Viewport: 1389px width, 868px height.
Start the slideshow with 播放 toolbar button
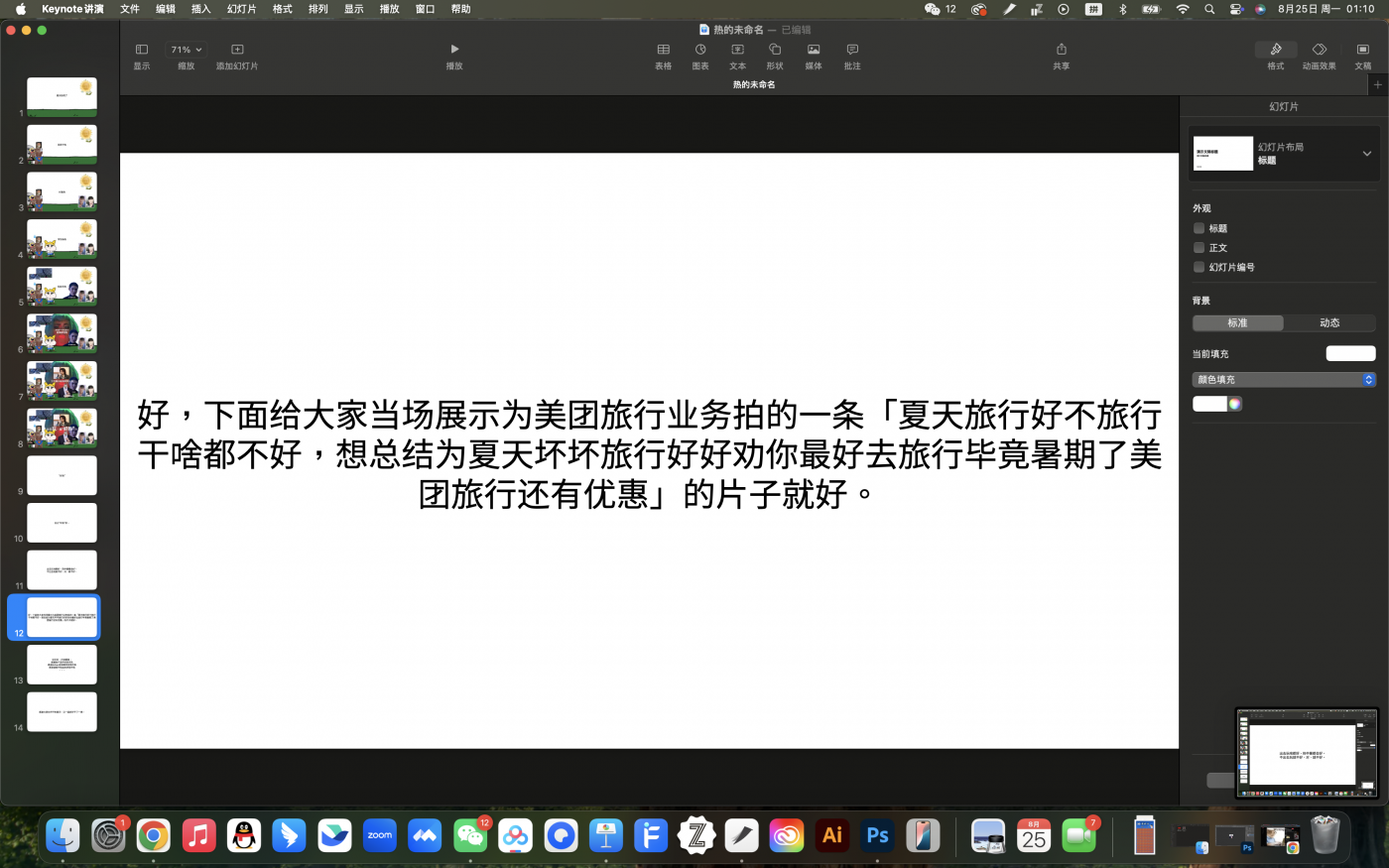coord(454,50)
